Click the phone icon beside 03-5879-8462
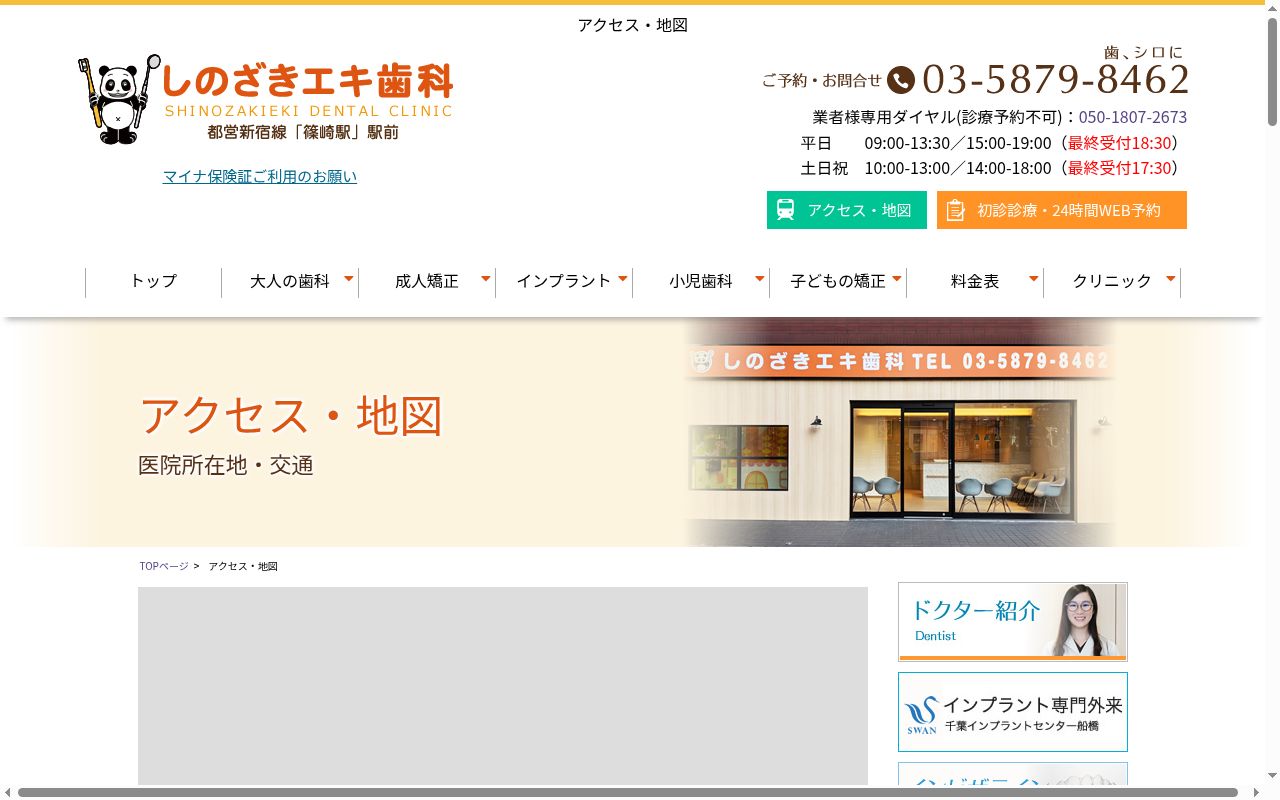This screenshot has height=800, width=1280. point(901,80)
